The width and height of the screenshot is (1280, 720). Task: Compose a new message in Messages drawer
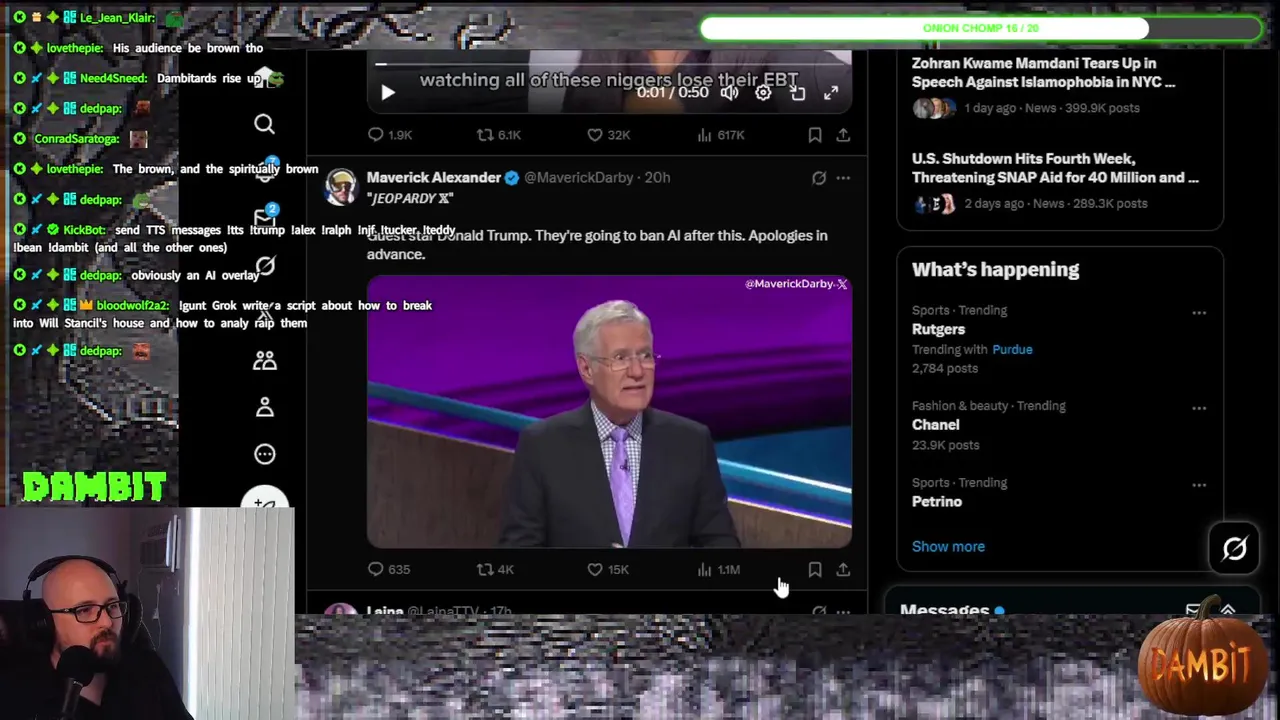(1193, 608)
